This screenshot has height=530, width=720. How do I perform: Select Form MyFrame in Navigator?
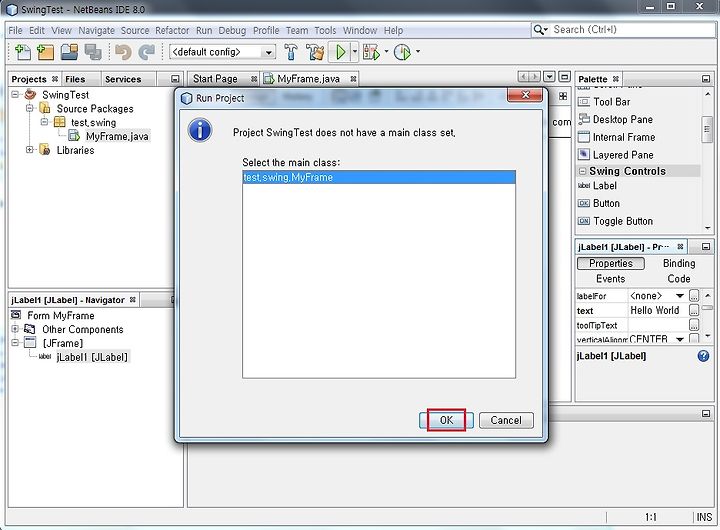pos(61,316)
